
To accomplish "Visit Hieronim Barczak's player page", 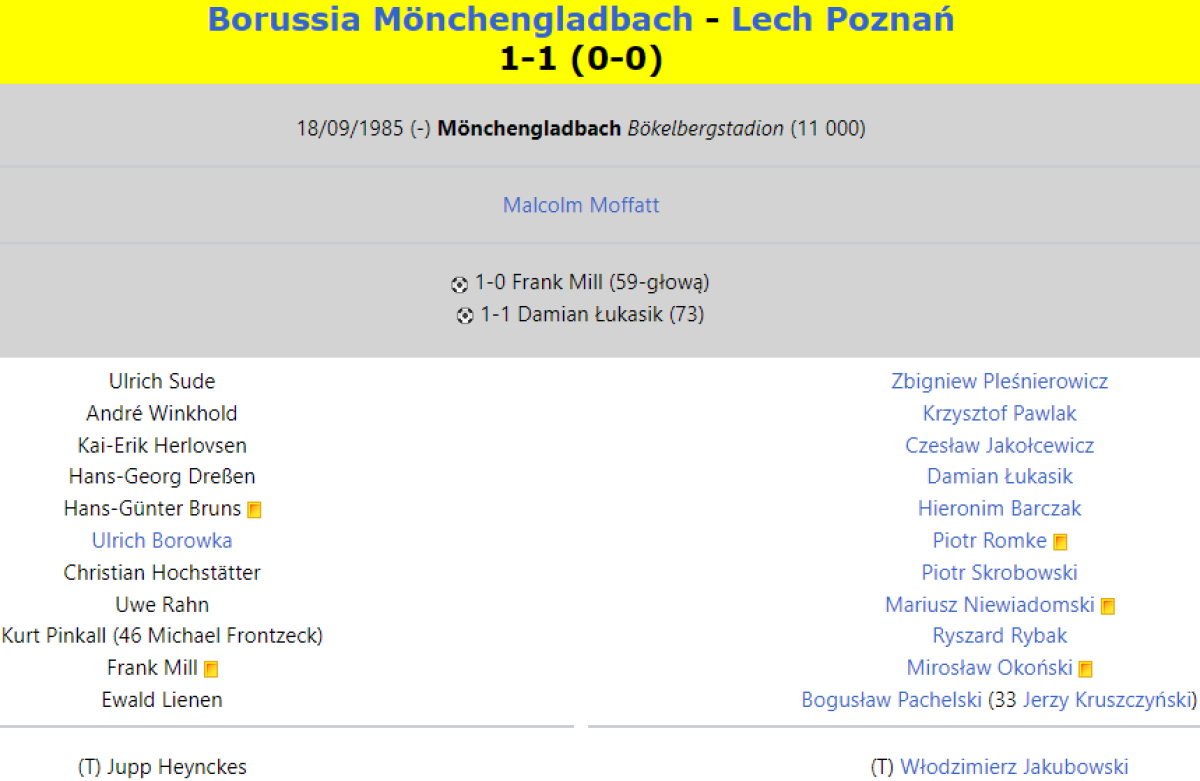I will 999,509.
